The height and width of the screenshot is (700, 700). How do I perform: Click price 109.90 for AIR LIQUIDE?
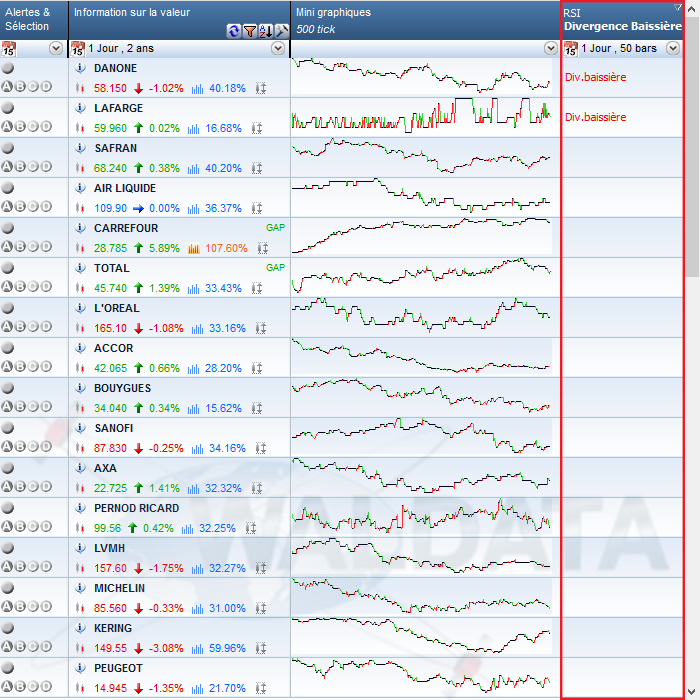point(110,208)
